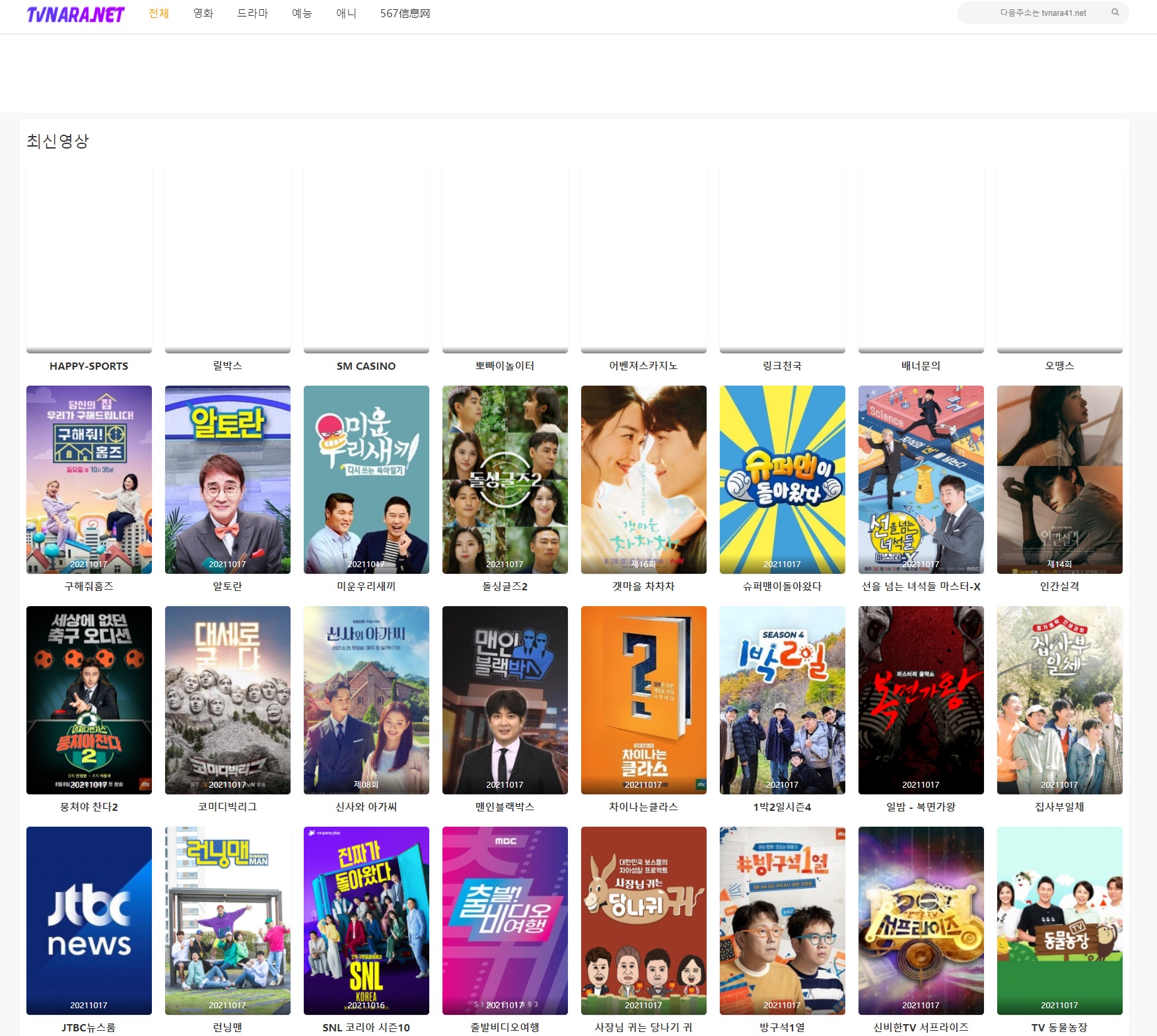Click the 인간실격 title text

coord(1060,586)
